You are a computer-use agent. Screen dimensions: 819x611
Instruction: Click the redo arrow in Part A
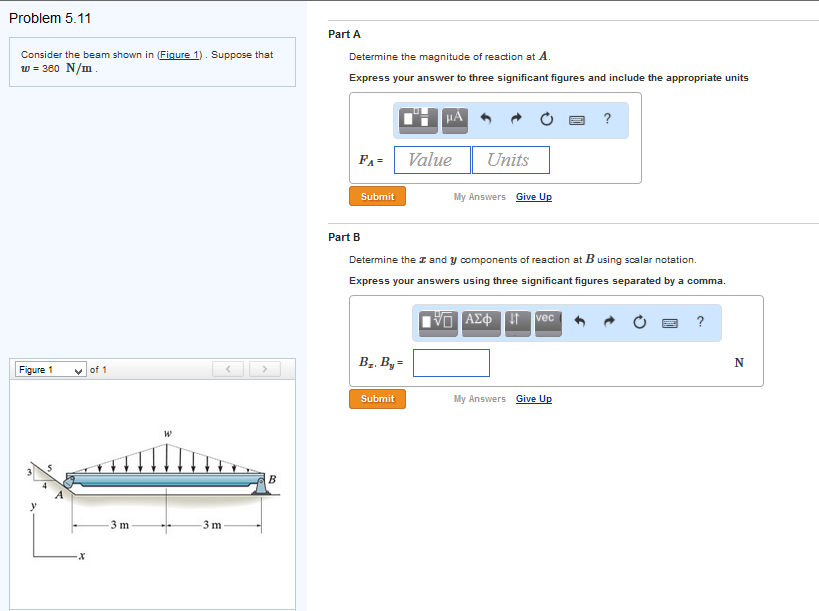point(517,120)
